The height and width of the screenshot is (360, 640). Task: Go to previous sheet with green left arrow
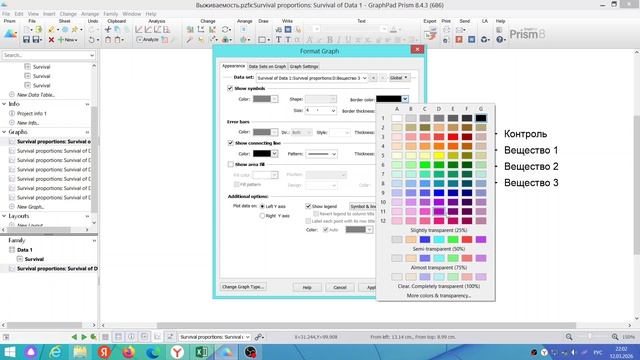pyautogui.click(x=74, y=337)
